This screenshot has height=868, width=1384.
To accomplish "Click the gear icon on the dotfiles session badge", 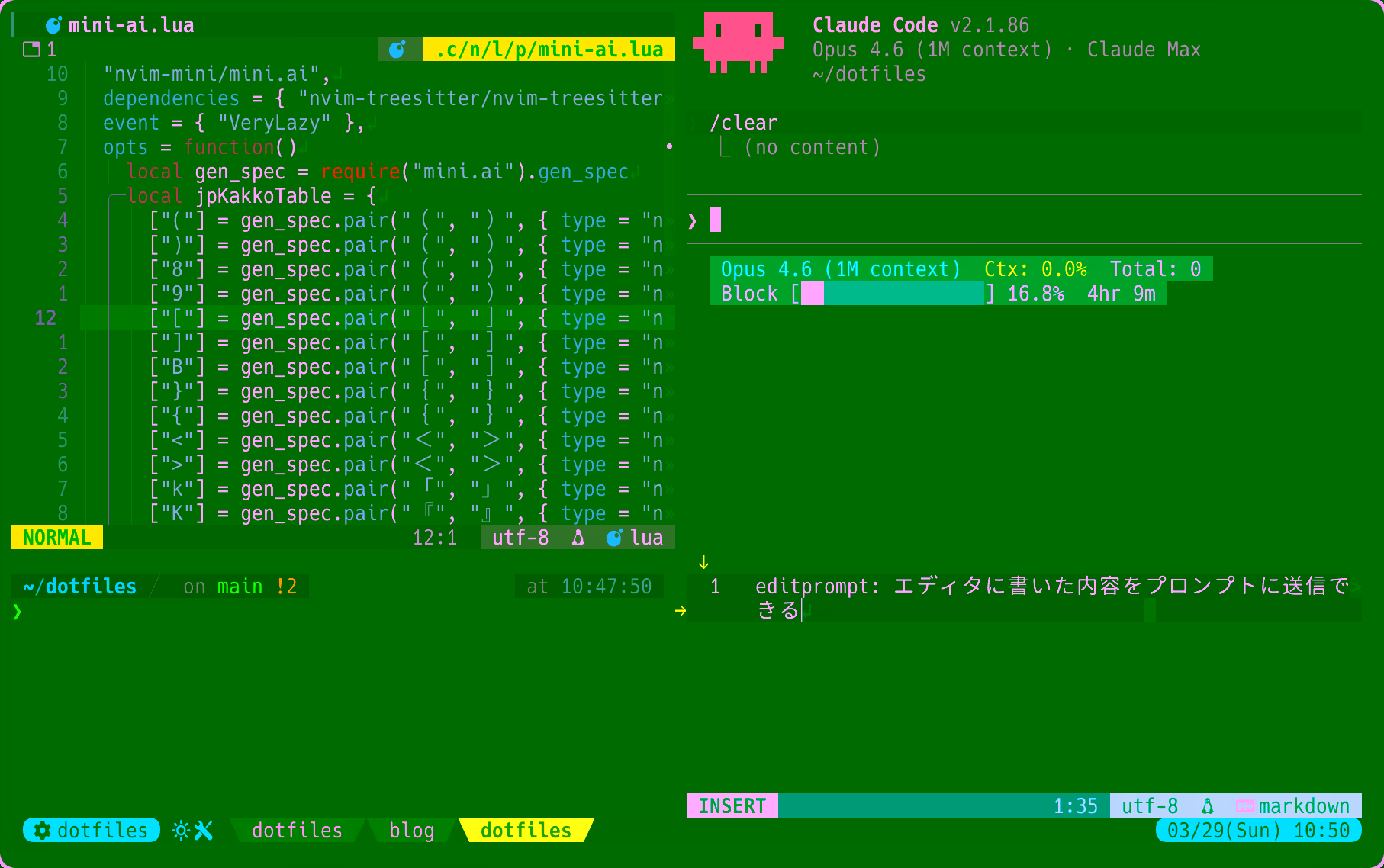I will [41, 831].
